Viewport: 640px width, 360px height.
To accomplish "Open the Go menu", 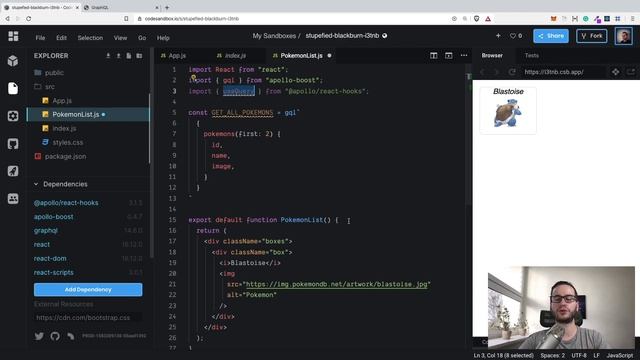I will (x=142, y=38).
